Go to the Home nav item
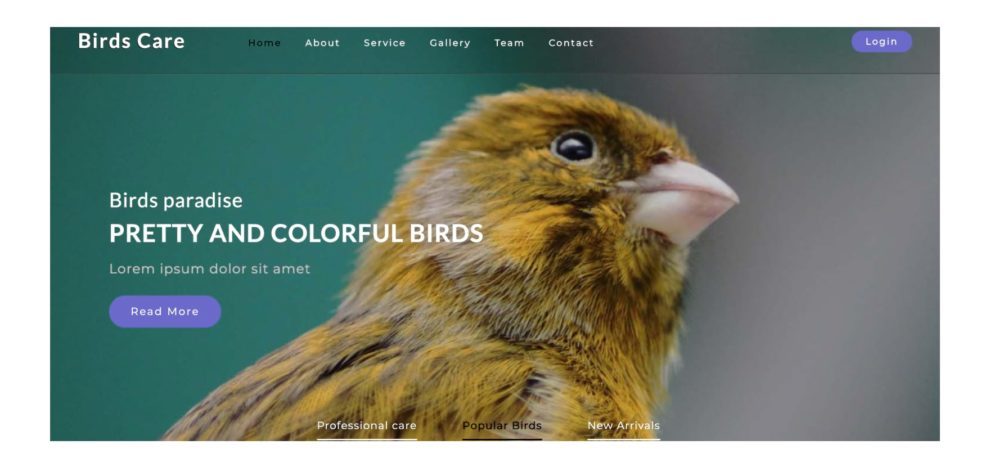This screenshot has width=990, height=467. pyautogui.click(x=264, y=43)
